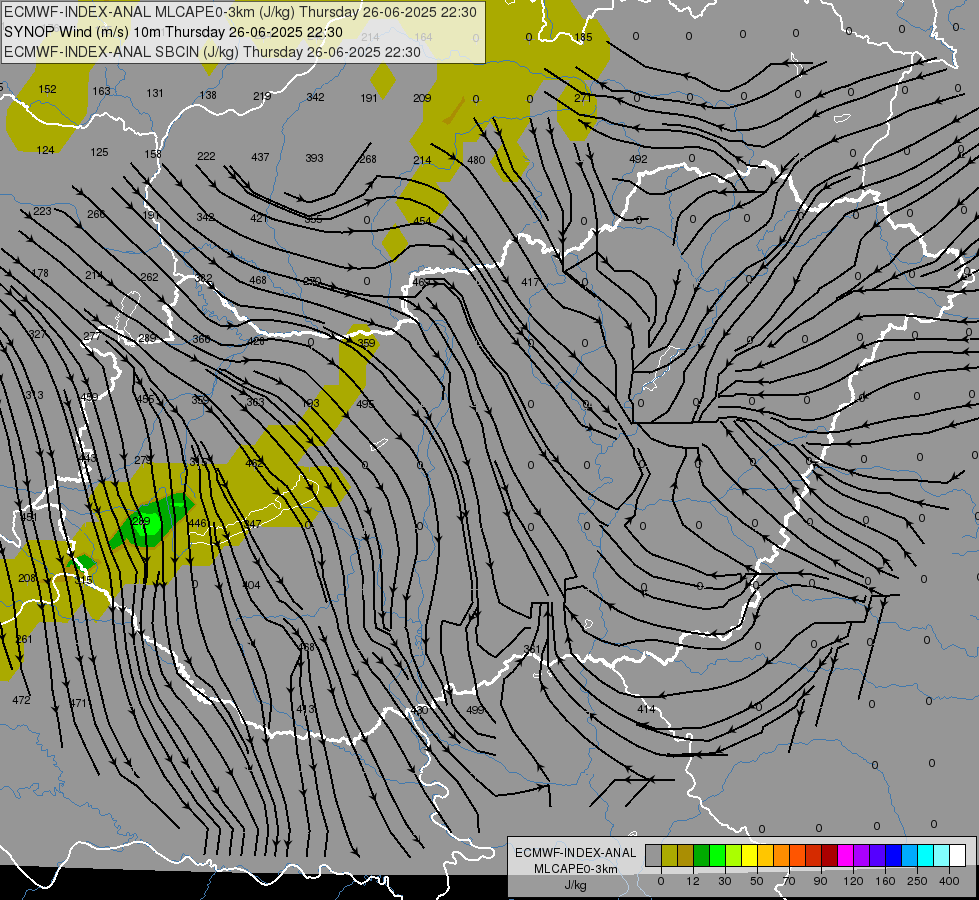This screenshot has height=900, width=979.
Task: Click the map value 271
Action: coord(583,98)
